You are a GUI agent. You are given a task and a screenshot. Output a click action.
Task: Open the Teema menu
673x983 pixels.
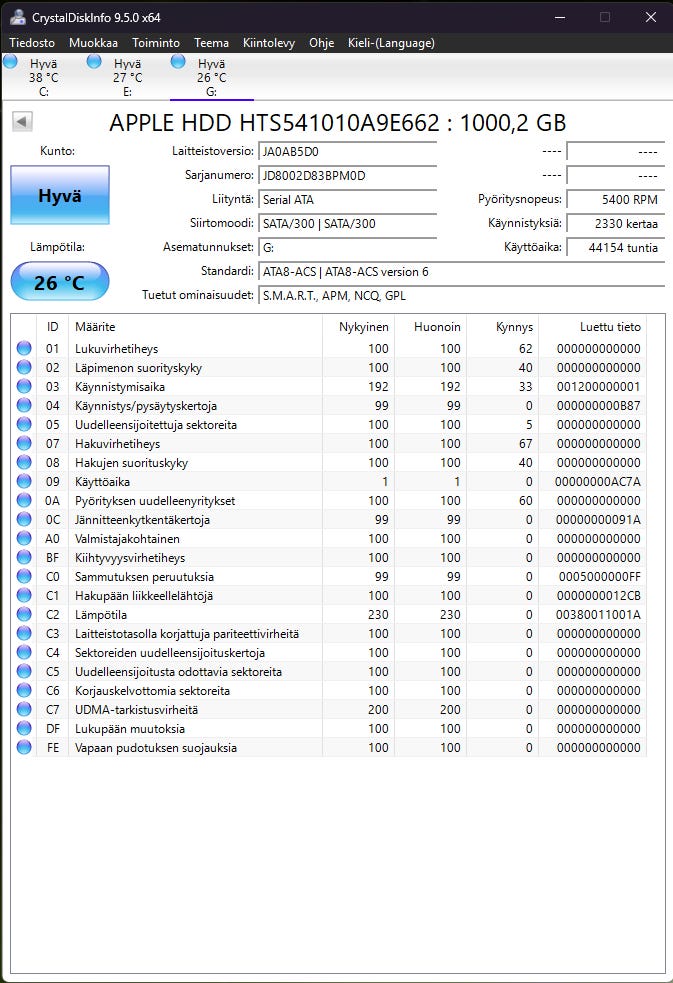(211, 43)
